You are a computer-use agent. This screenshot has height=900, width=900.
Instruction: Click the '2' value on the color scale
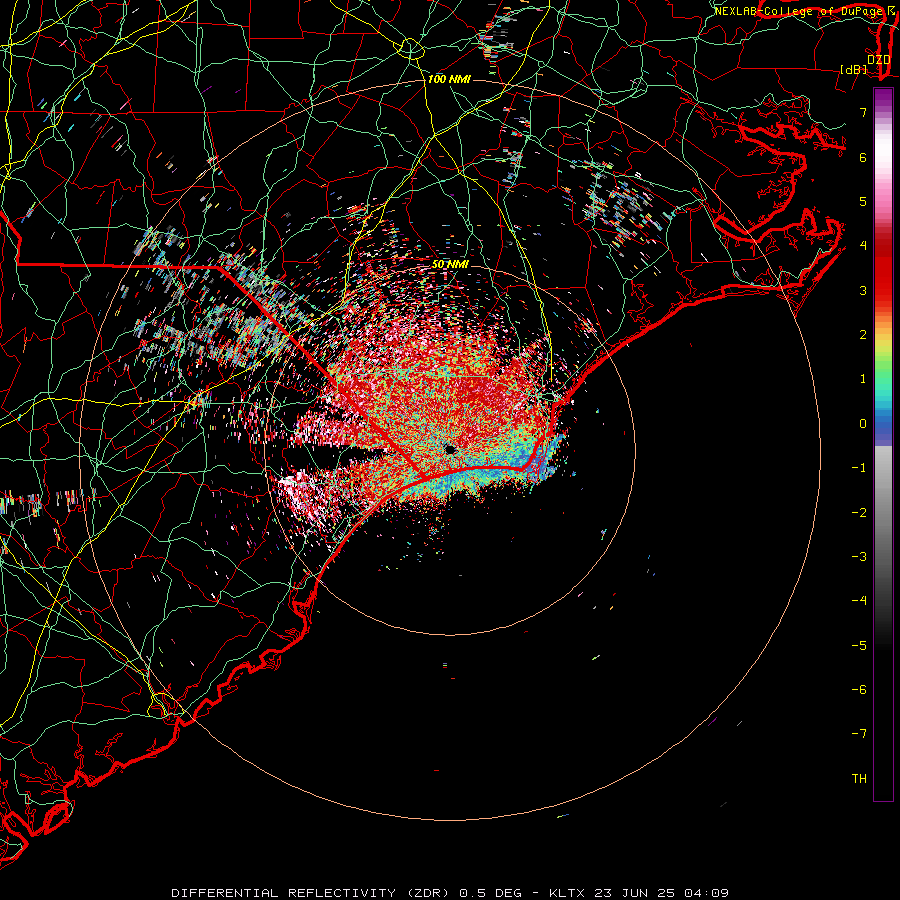point(863,335)
